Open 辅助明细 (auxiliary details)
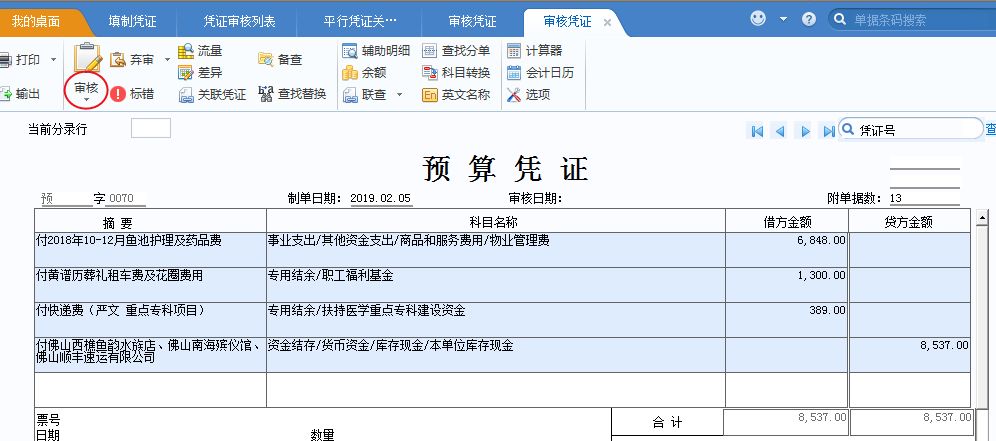The image size is (996, 441). (376, 51)
